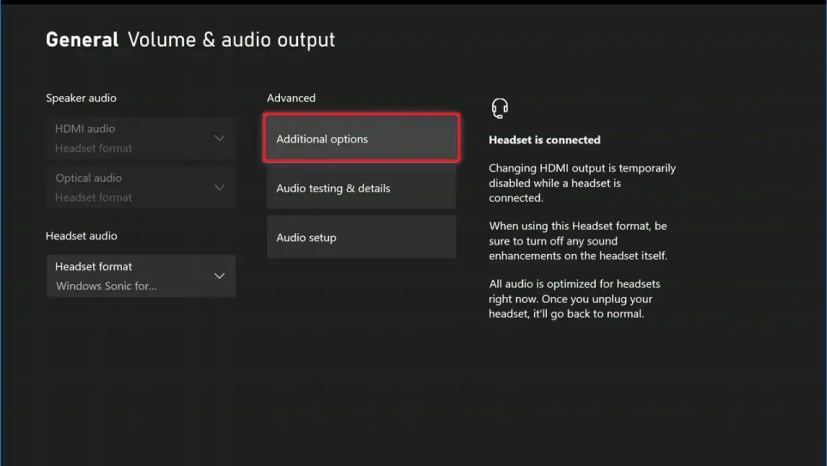Open Additional options
This screenshot has height=466, width=827.
(x=361, y=138)
